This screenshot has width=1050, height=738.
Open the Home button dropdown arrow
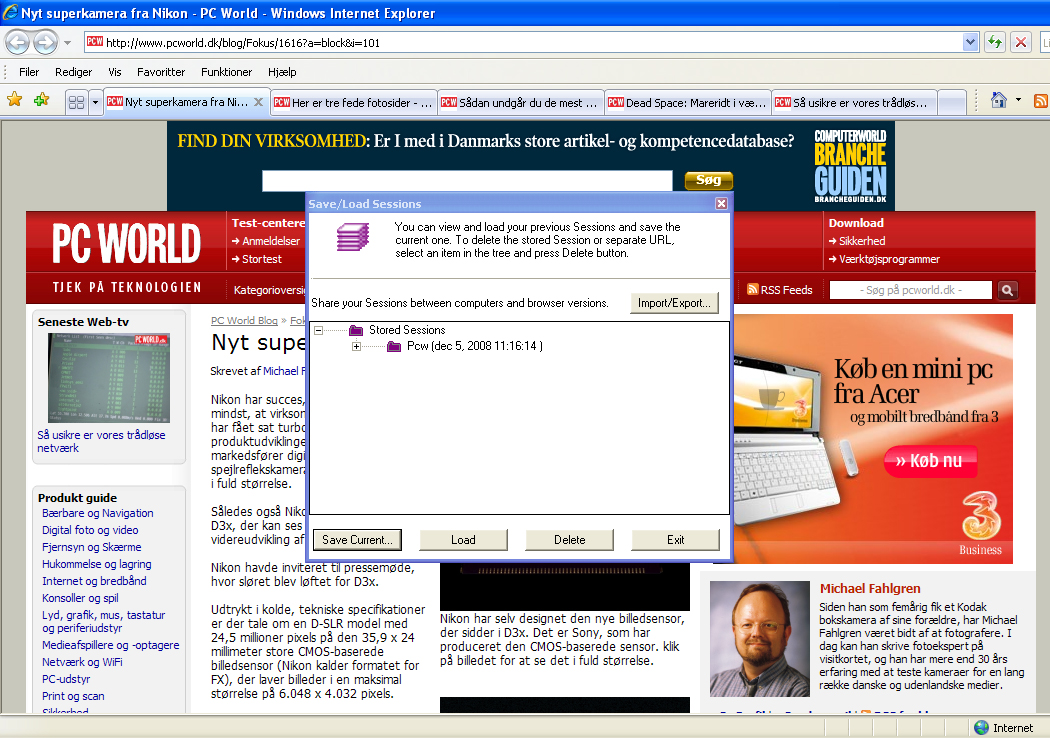click(1019, 100)
